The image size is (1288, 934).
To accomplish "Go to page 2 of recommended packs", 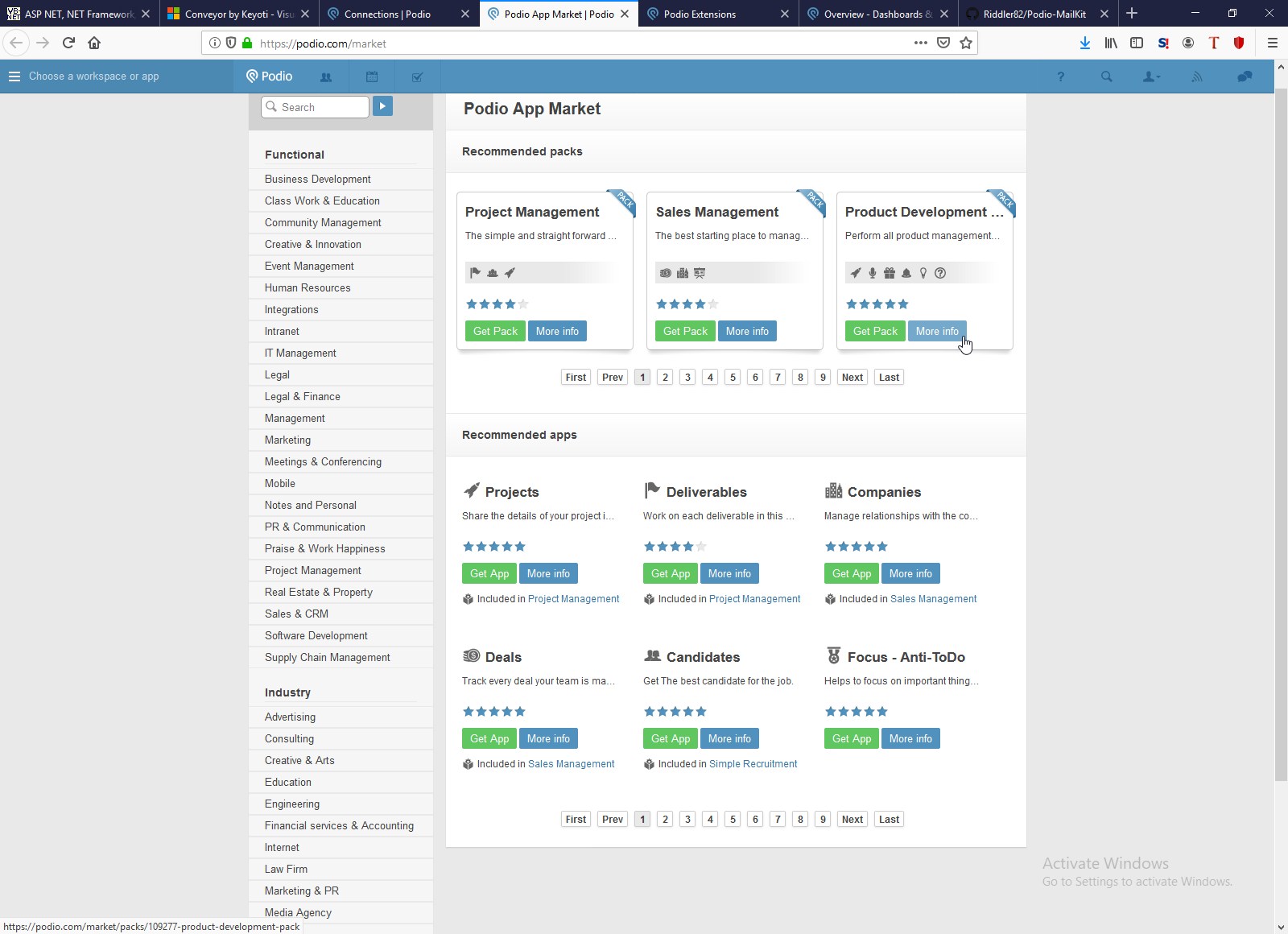I will [665, 377].
